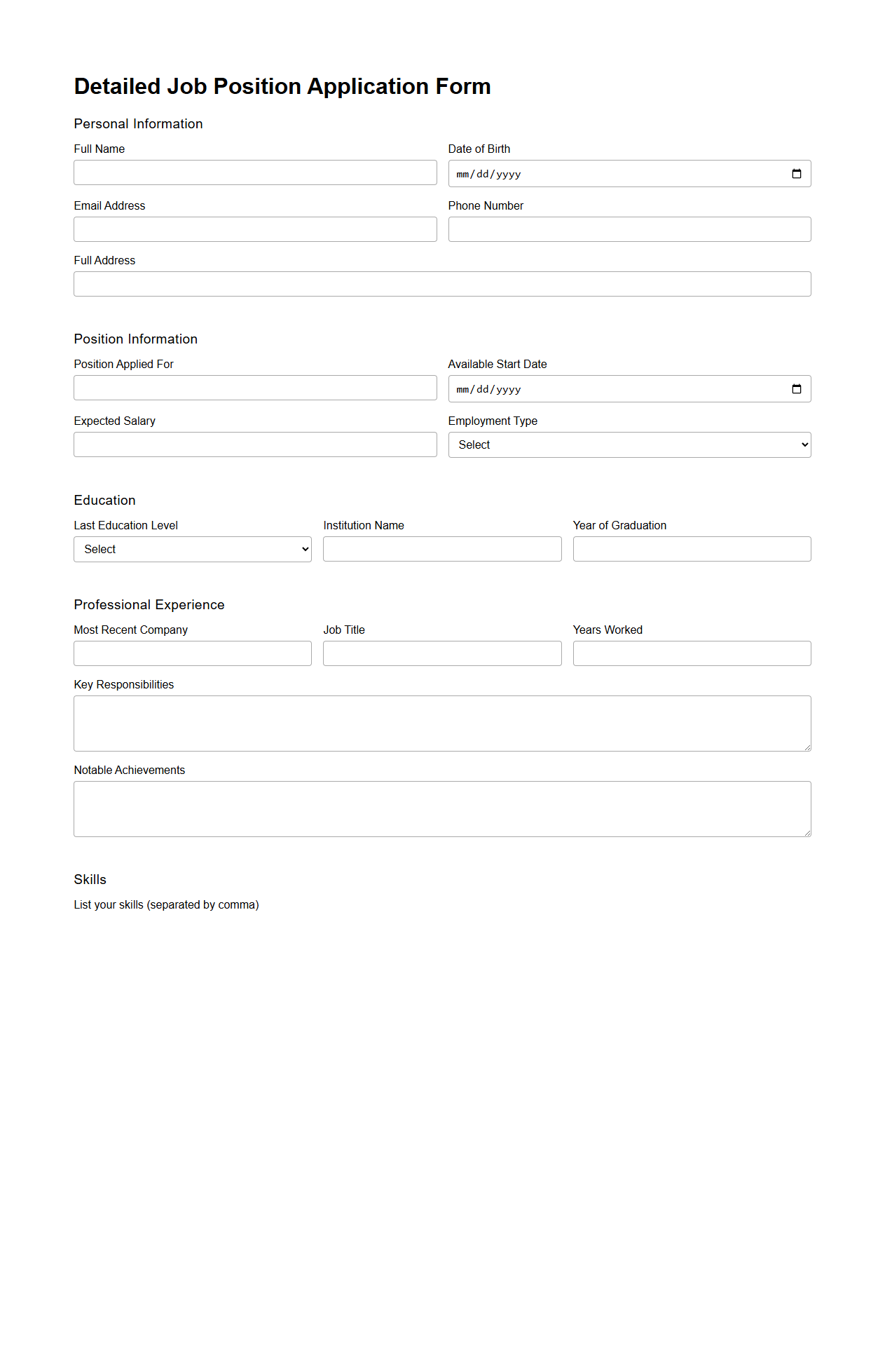Click the Most Recent Company field

point(192,653)
